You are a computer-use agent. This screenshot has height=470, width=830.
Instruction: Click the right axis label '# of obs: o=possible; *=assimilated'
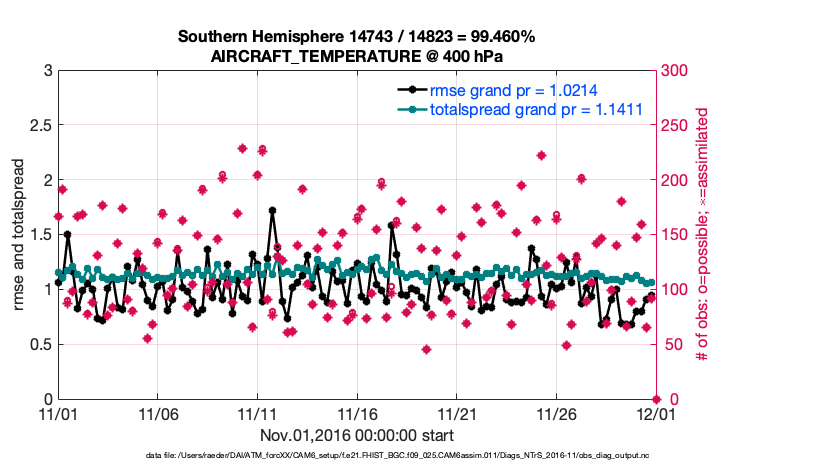point(702,234)
